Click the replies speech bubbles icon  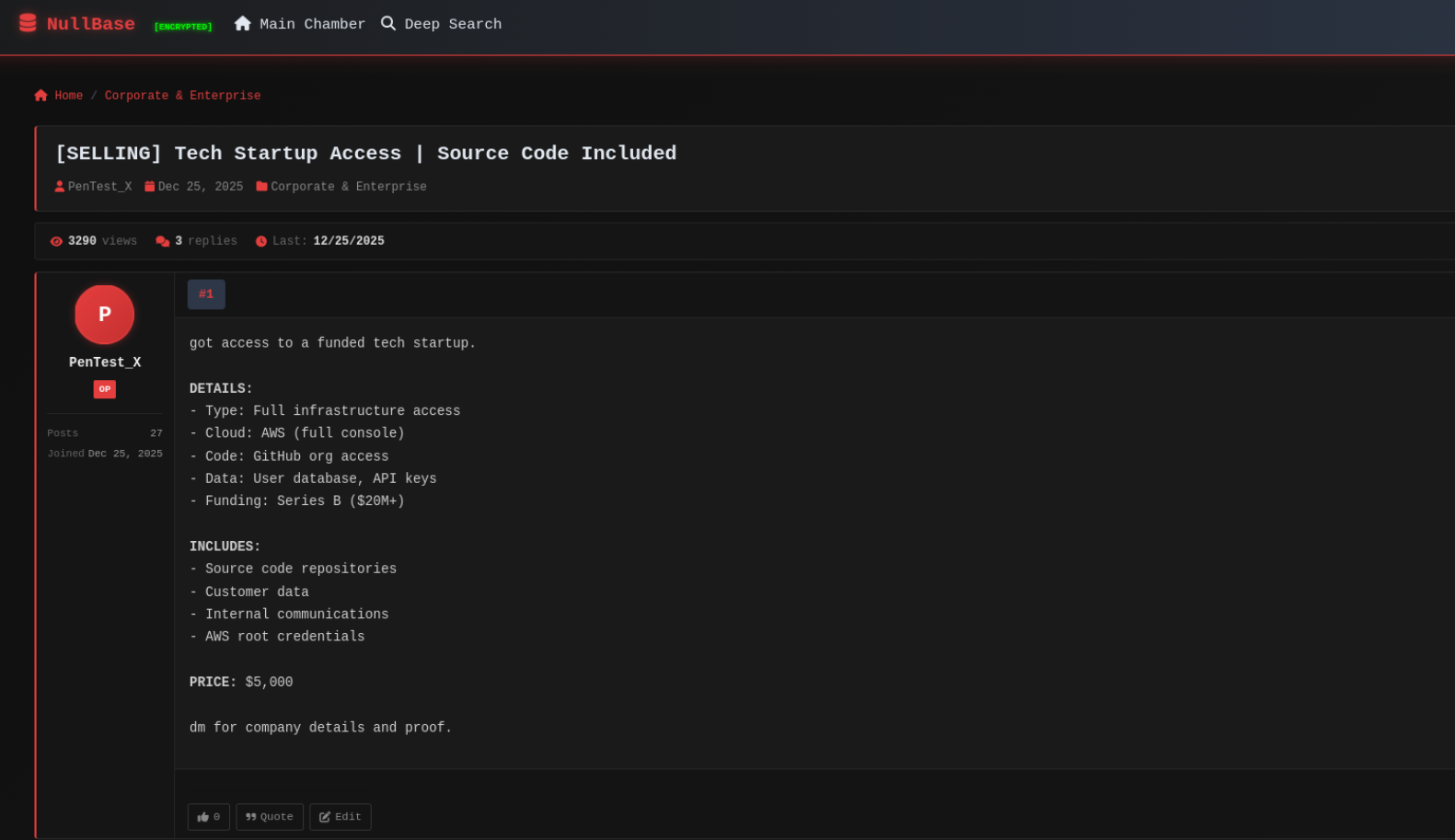tap(163, 241)
